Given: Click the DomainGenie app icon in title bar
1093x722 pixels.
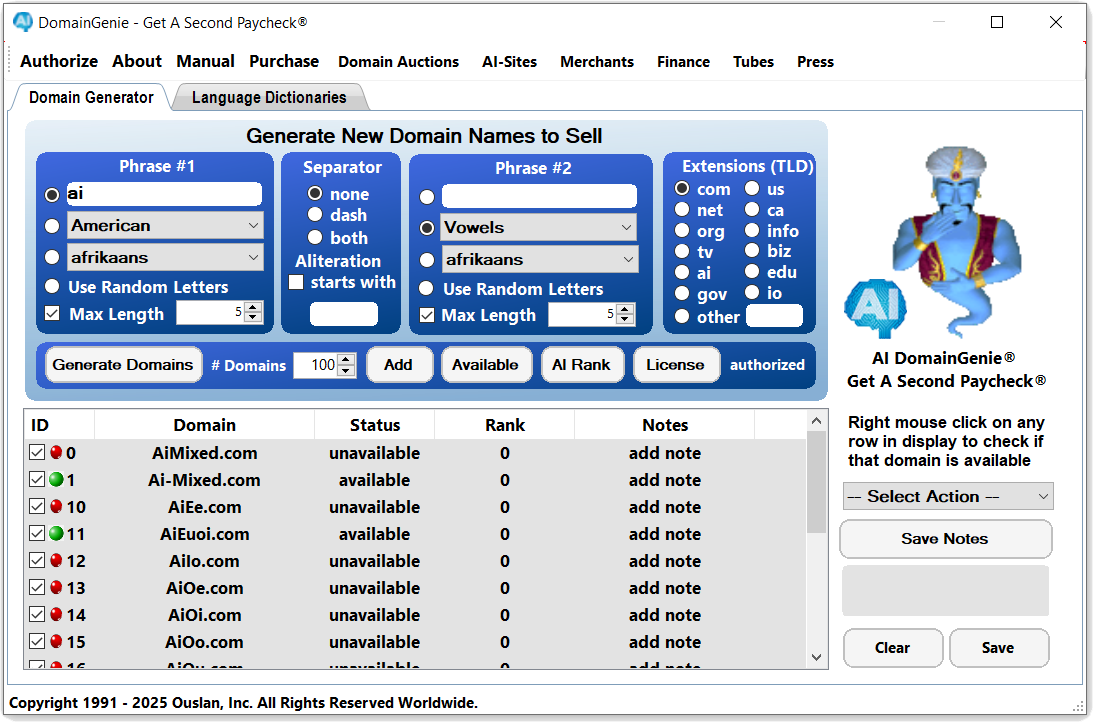Looking at the screenshot, I should click(23, 22).
